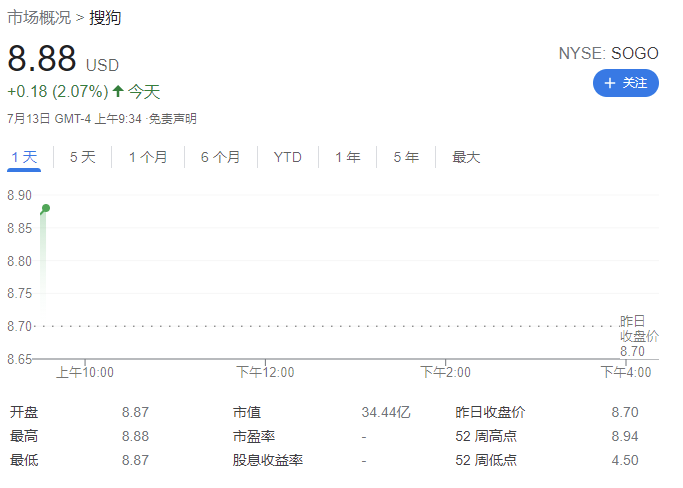Click the 8.90 y-axis label
This screenshot has height=488, width=683.
pyautogui.click(x=20, y=195)
